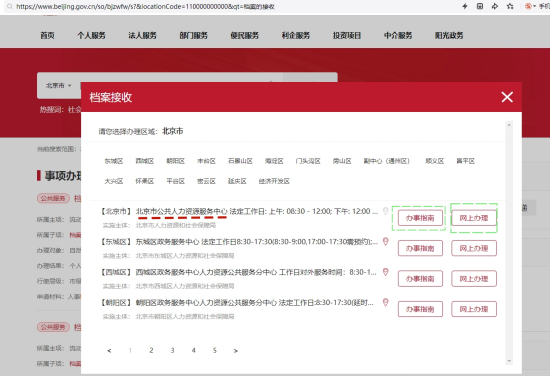Open 部门服务 in the navigation bar
This screenshot has width=550, height=376.
click(x=193, y=35)
